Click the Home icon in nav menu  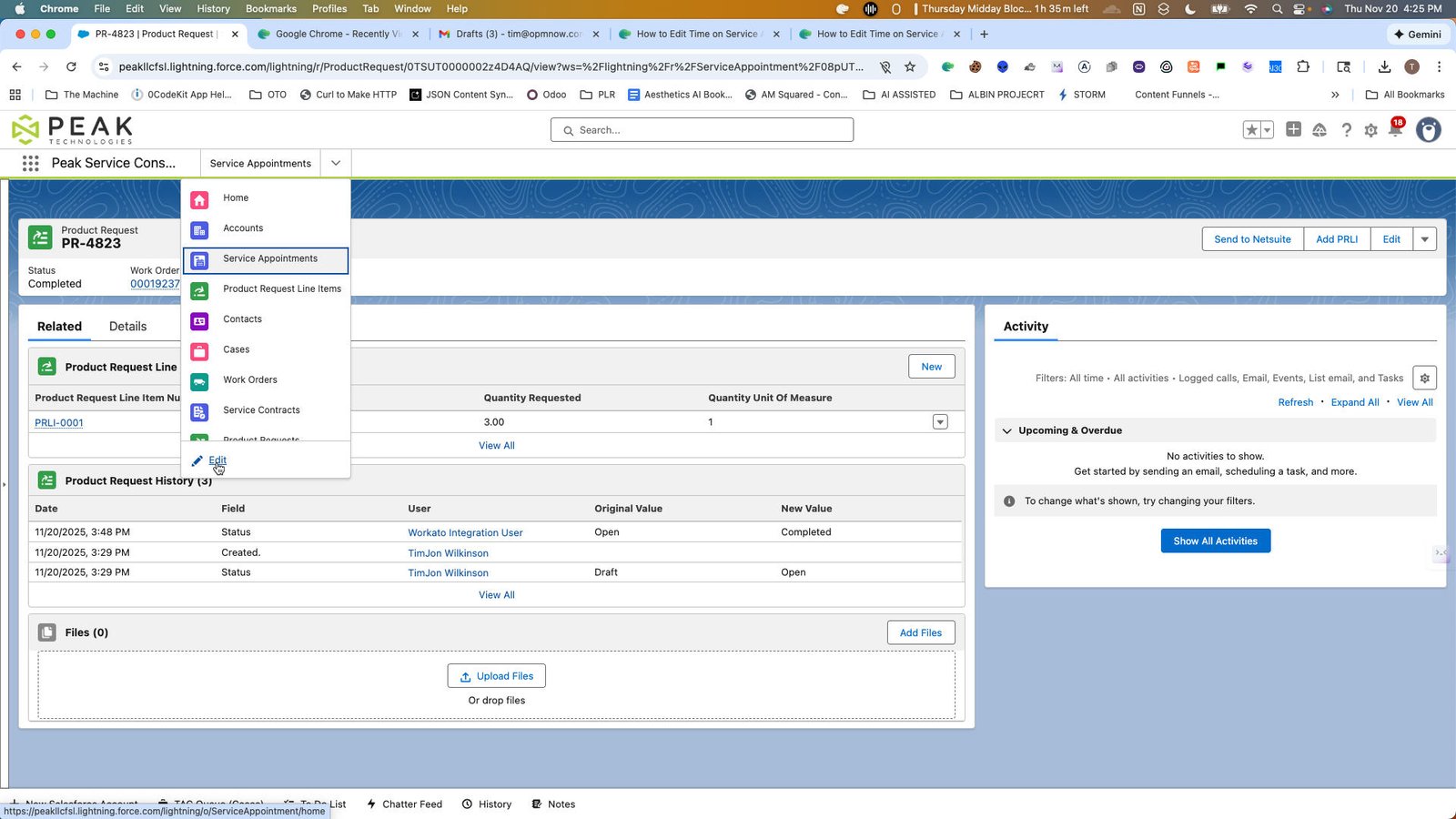point(199,199)
